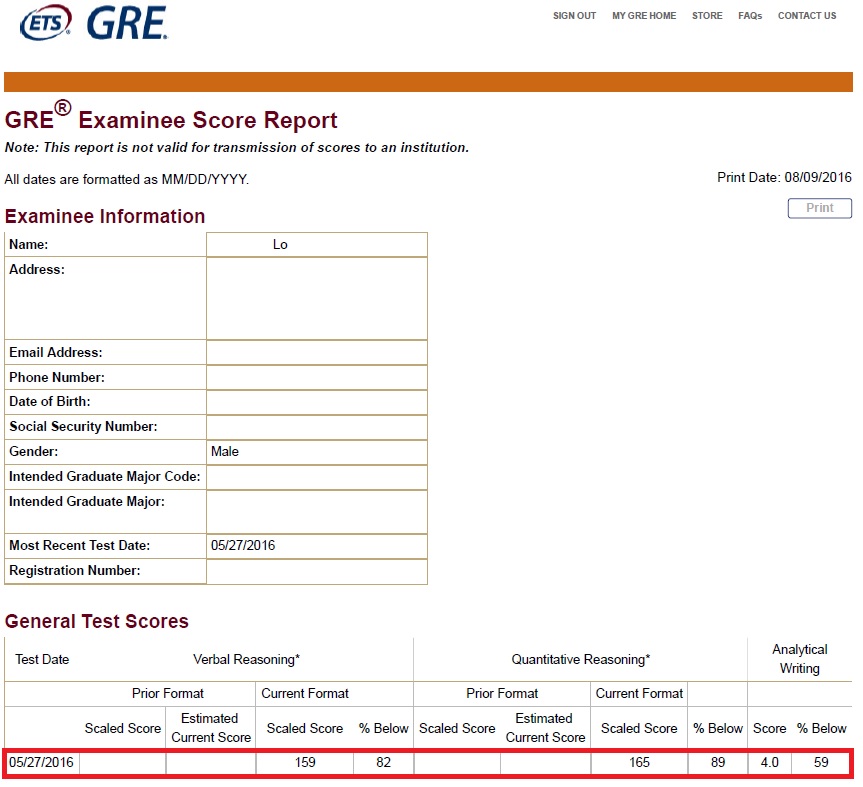
Task: Click the note about report validity
Action: (x=237, y=147)
